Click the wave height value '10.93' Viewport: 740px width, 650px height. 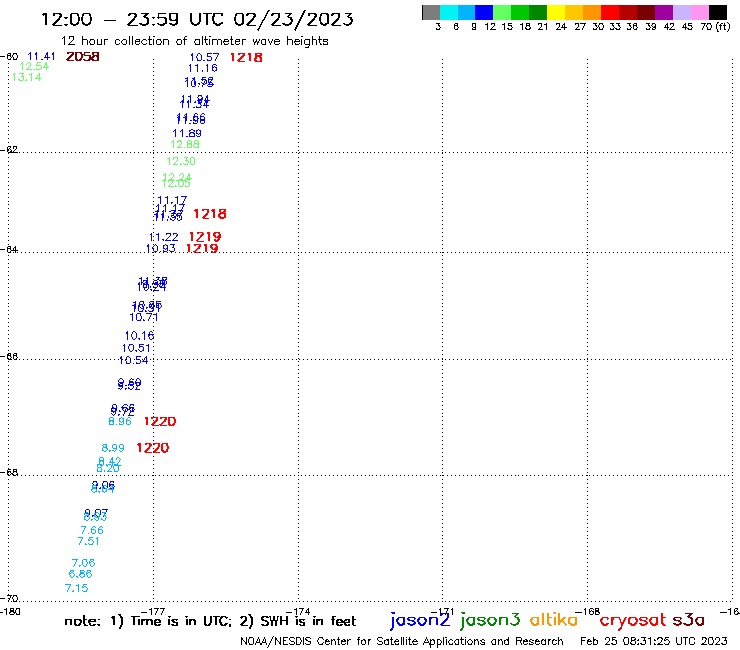point(160,248)
